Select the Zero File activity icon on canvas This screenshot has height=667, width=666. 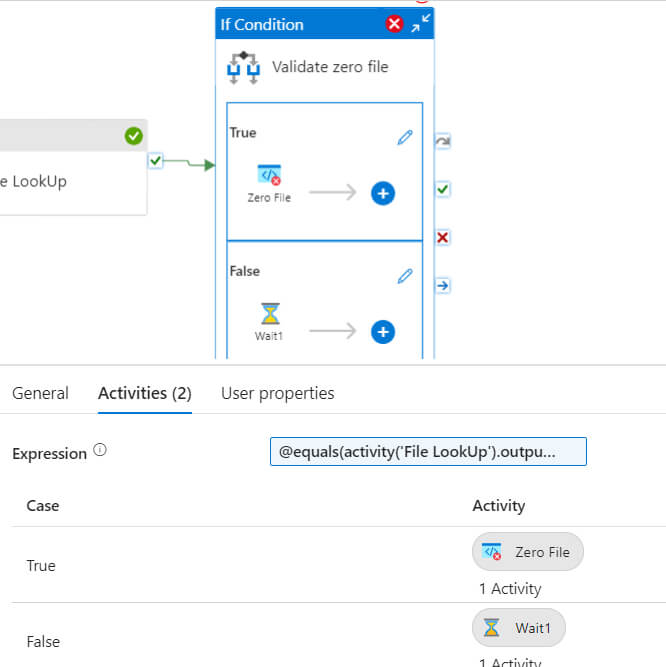point(269,175)
